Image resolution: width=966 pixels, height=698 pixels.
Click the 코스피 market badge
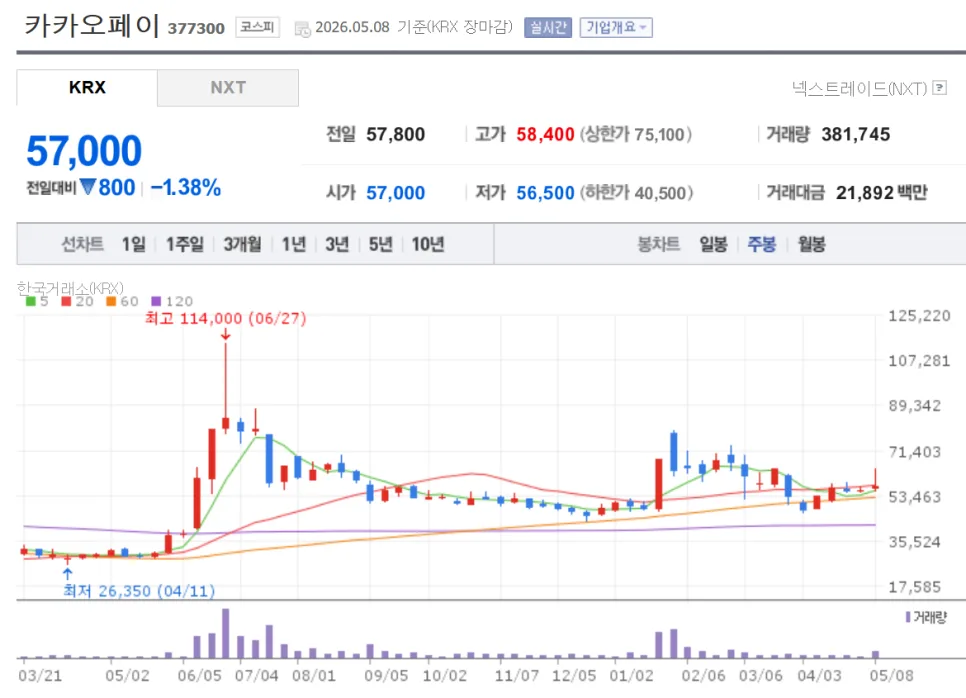click(257, 27)
